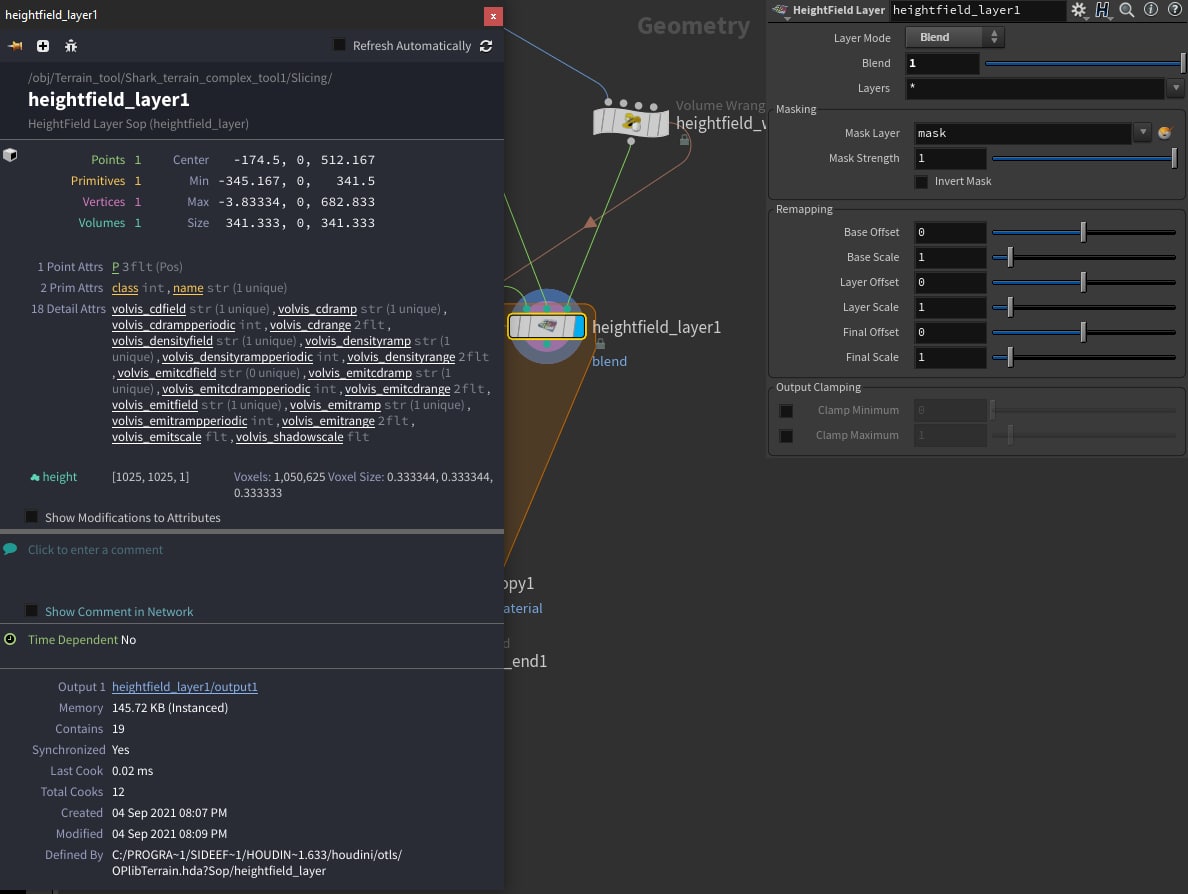
Task: Open the parameter gear settings menu
Action: [1079, 10]
